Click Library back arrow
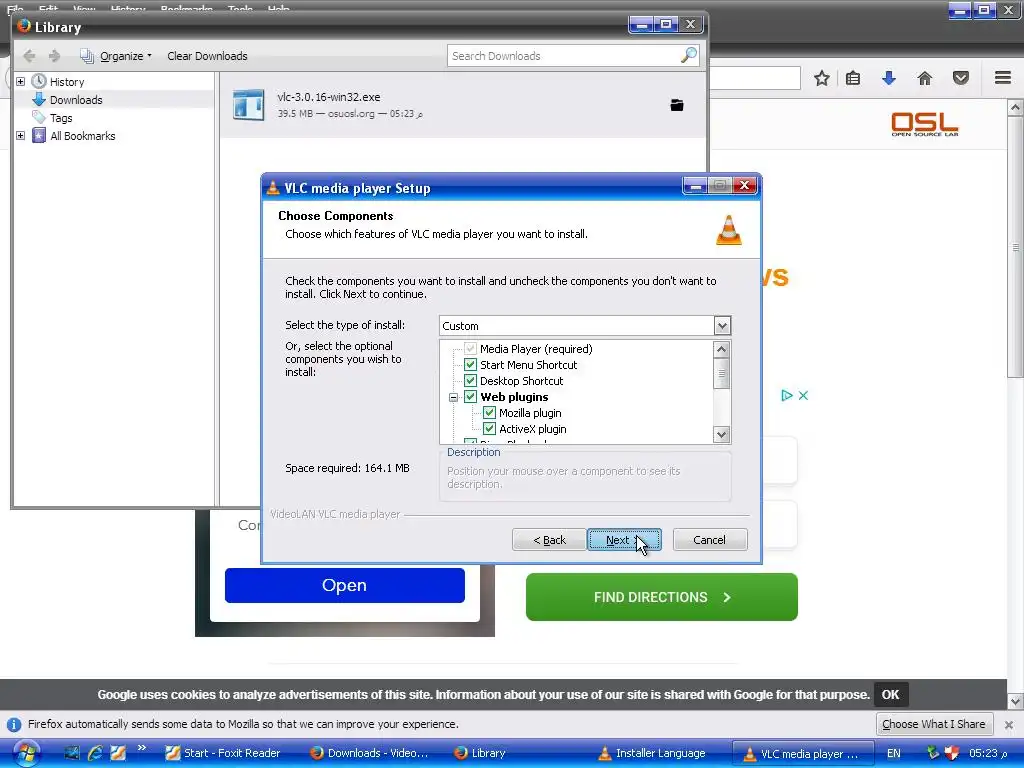The height and width of the screenshot is (768, 1024). (29, 56)
